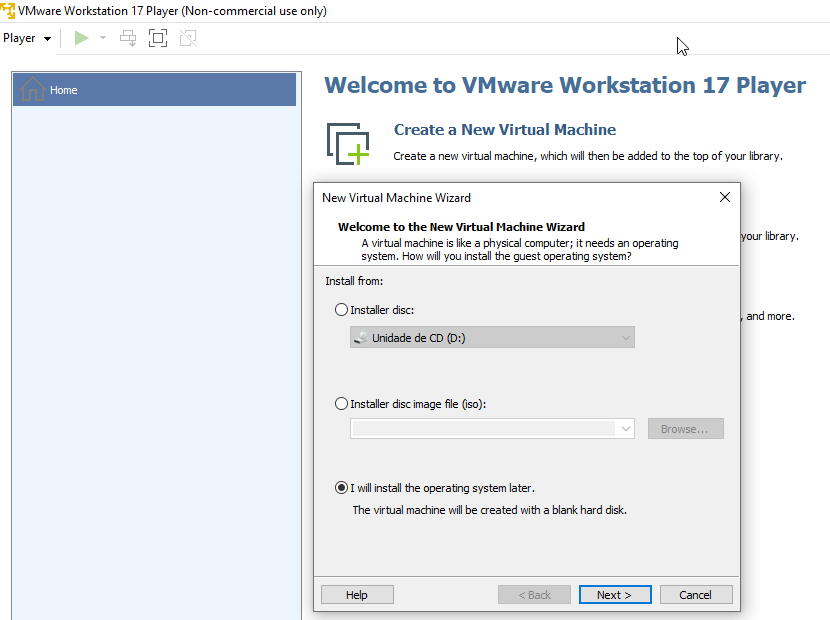Click the Browse... button

pos(685,429)
